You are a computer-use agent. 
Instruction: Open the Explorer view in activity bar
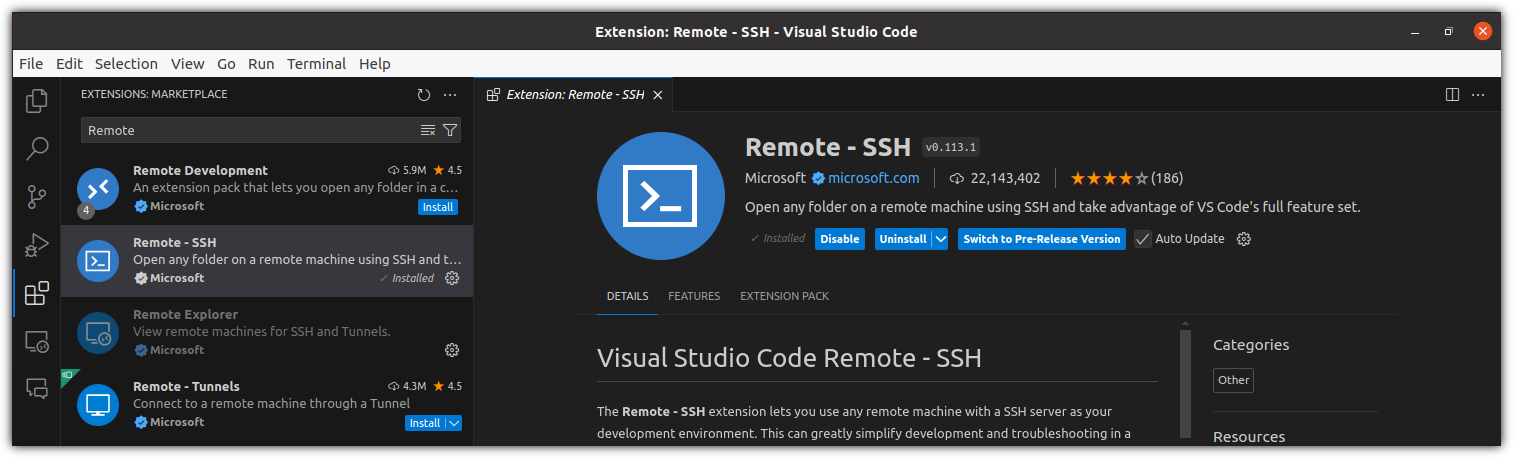[37, 101]
